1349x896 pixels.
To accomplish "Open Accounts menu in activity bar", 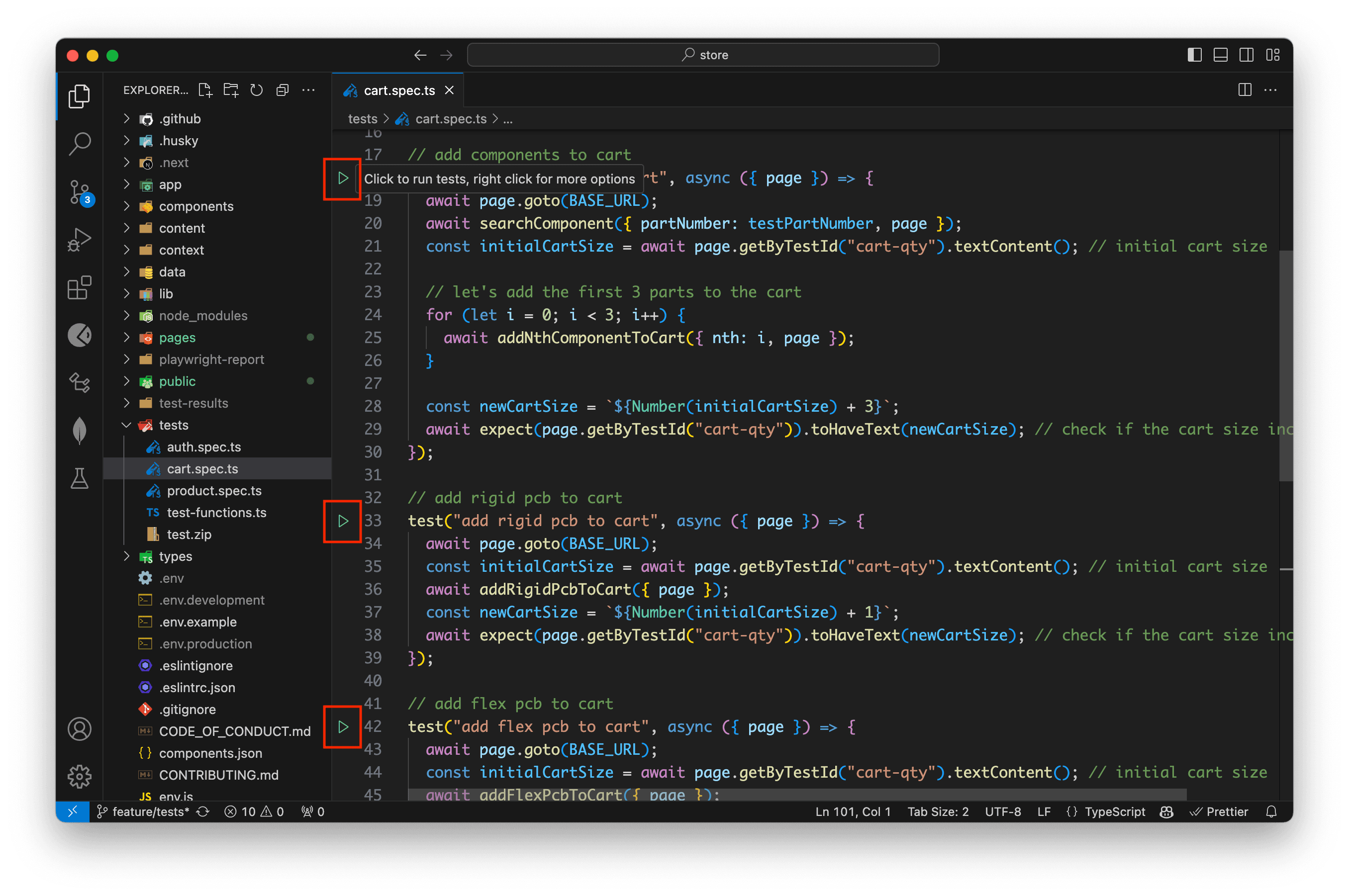I will pos(80,729).
